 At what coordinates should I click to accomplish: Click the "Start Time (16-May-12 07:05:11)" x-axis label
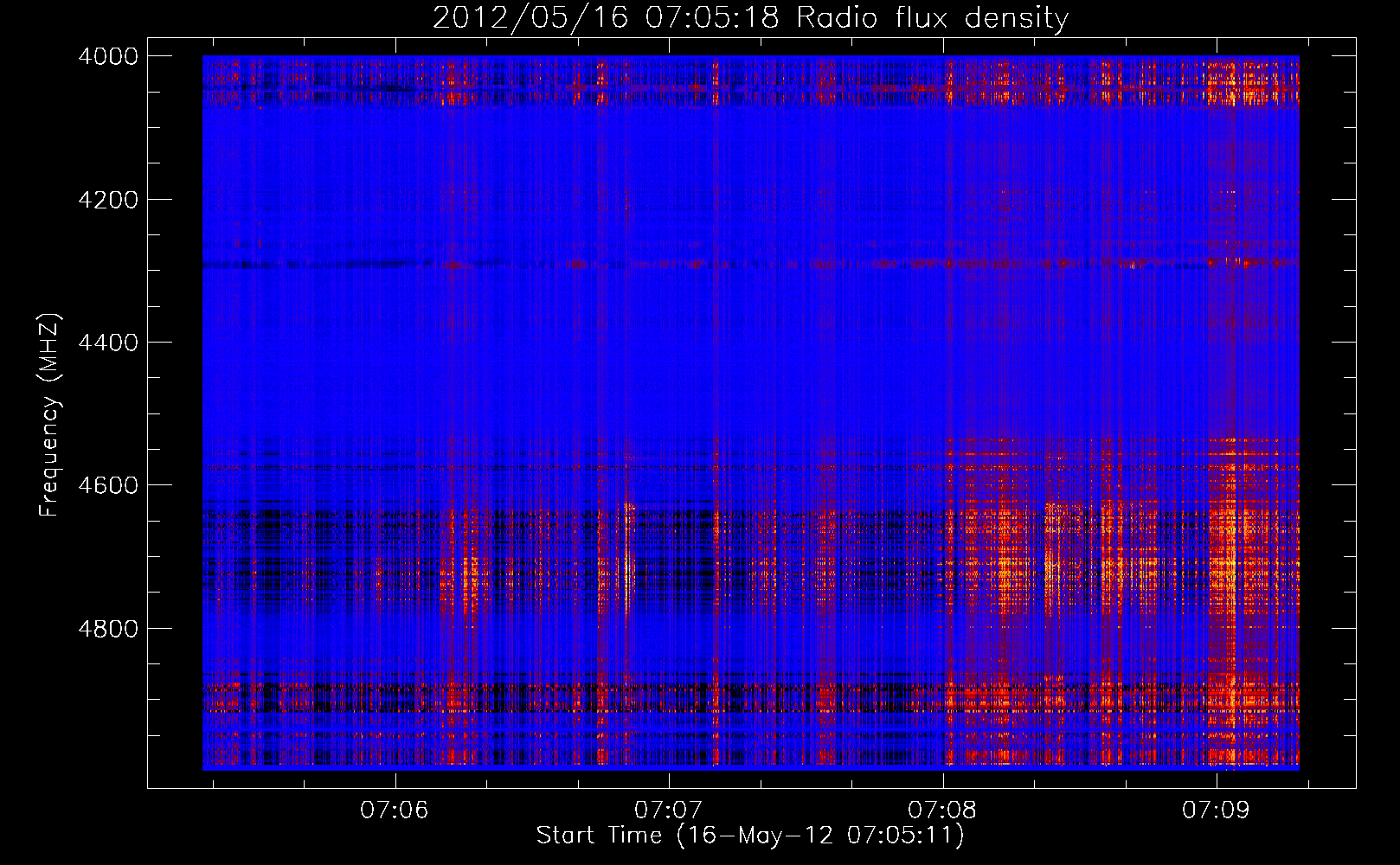point(750,836)
